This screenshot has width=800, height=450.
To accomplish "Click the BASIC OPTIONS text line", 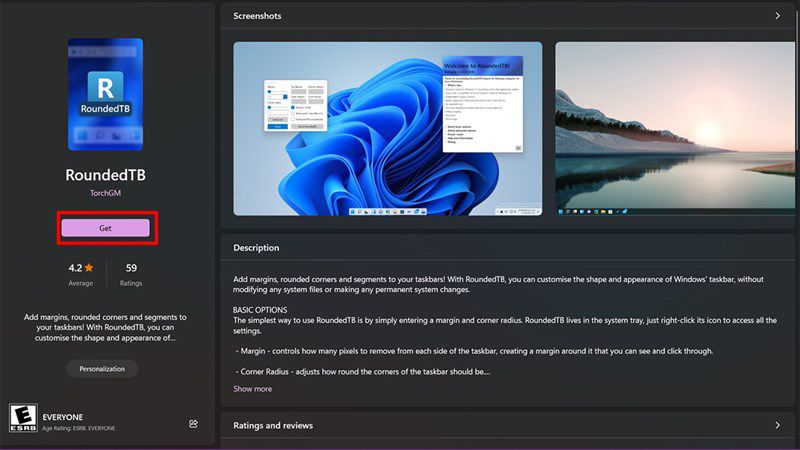I will tap(260, 310).
